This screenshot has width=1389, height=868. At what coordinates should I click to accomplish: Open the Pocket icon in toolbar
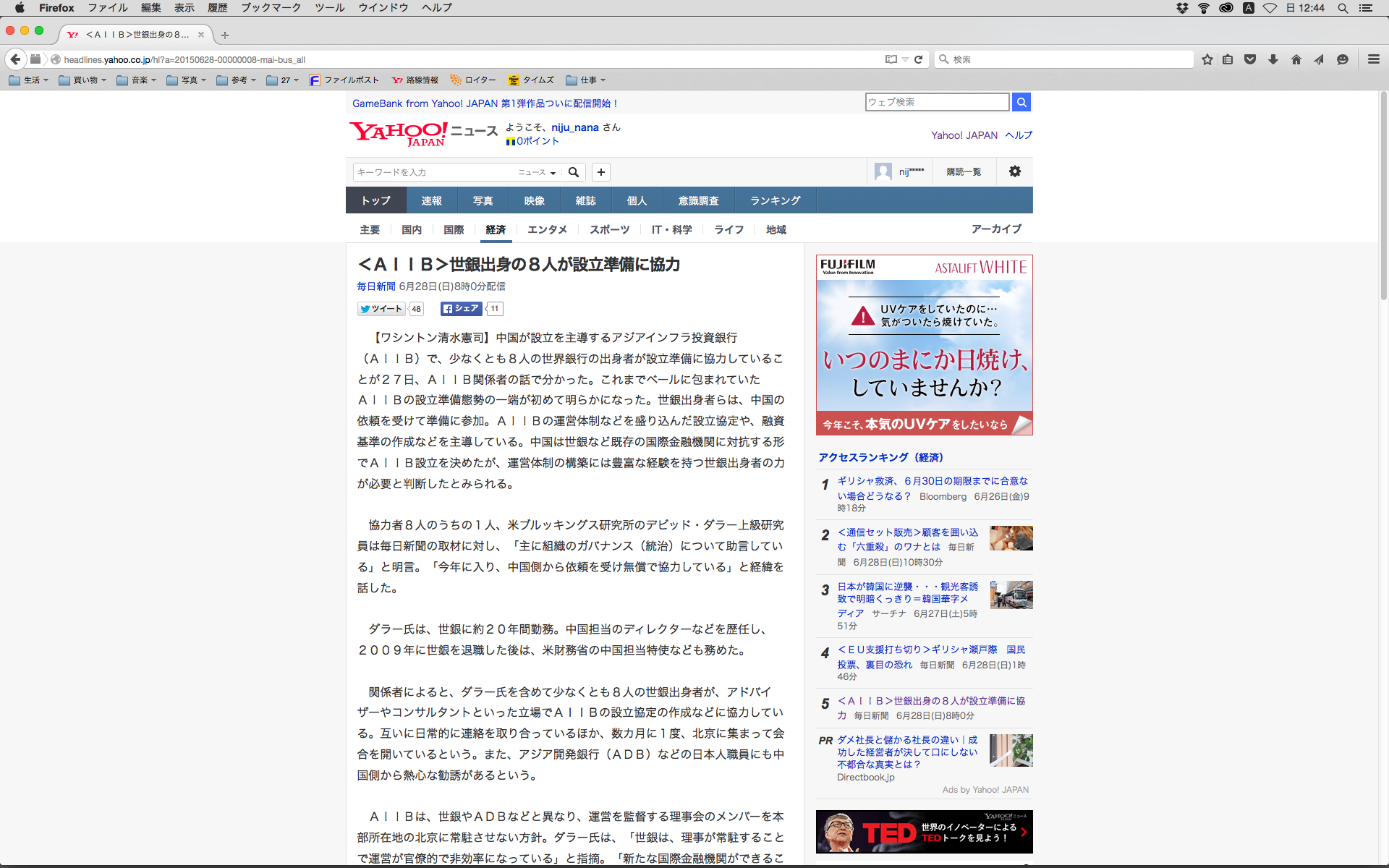(1249, 59)
